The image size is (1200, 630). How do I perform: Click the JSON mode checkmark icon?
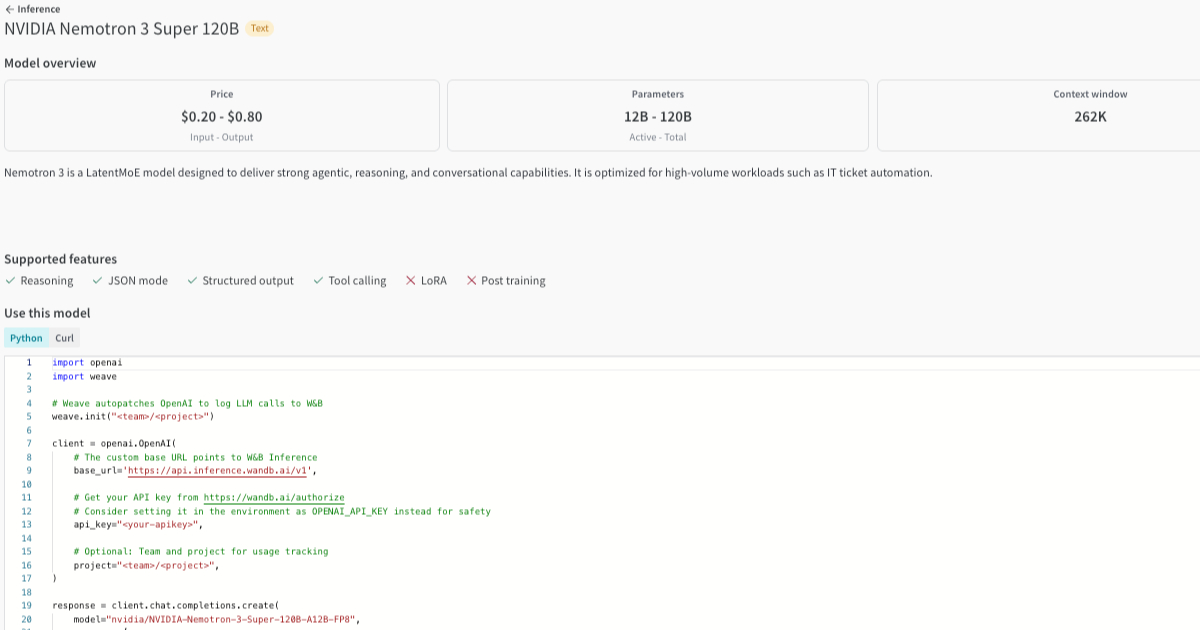click(x=98, y=281)
